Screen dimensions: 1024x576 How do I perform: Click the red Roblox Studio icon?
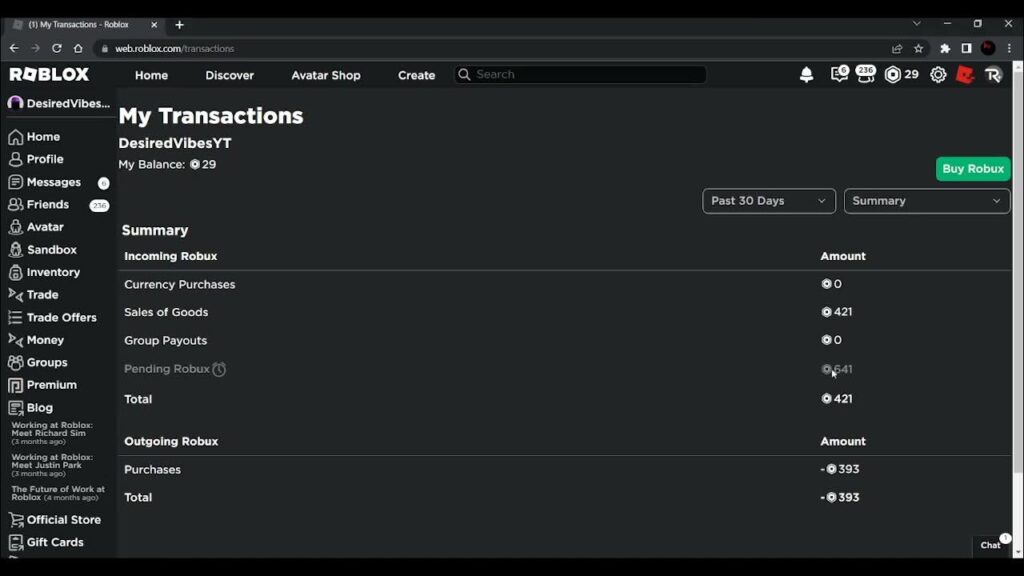point(965,75)
